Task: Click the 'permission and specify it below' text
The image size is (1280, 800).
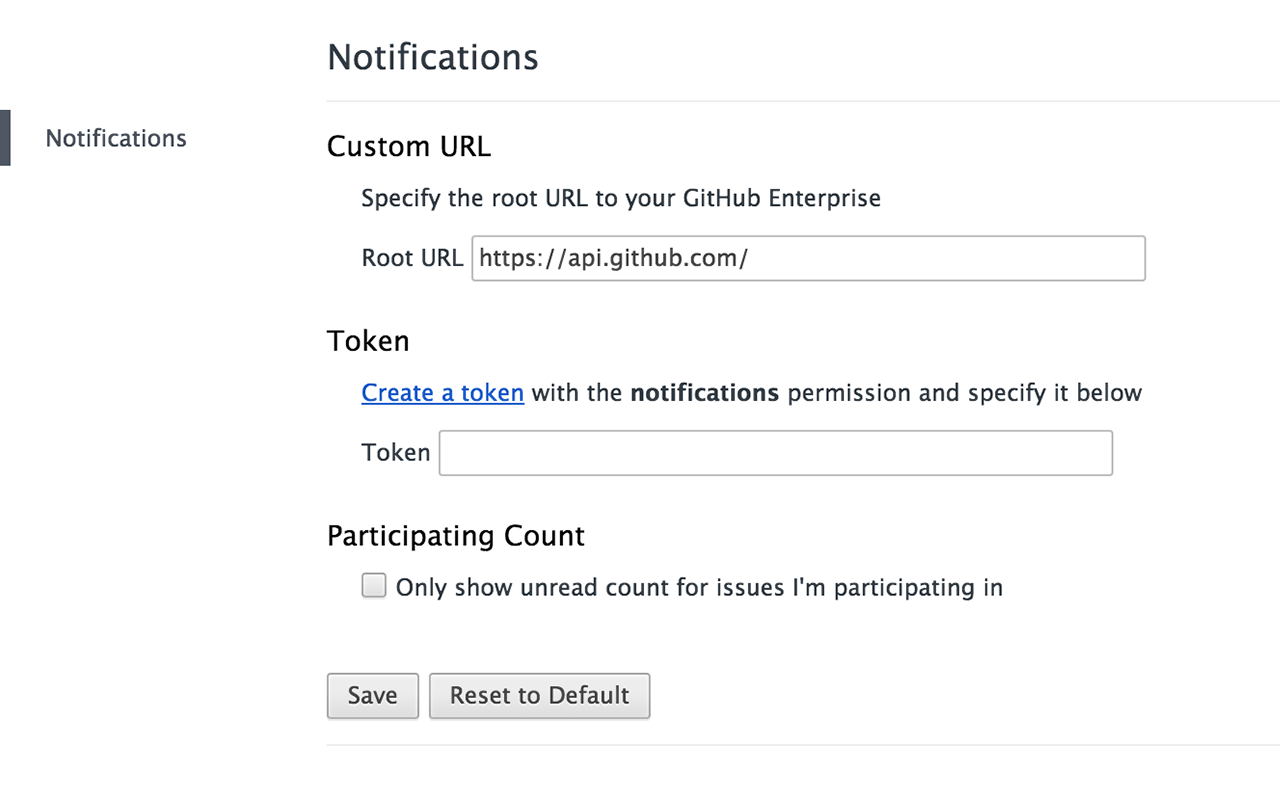Action: pyautogui.click(x=964, y=393)
